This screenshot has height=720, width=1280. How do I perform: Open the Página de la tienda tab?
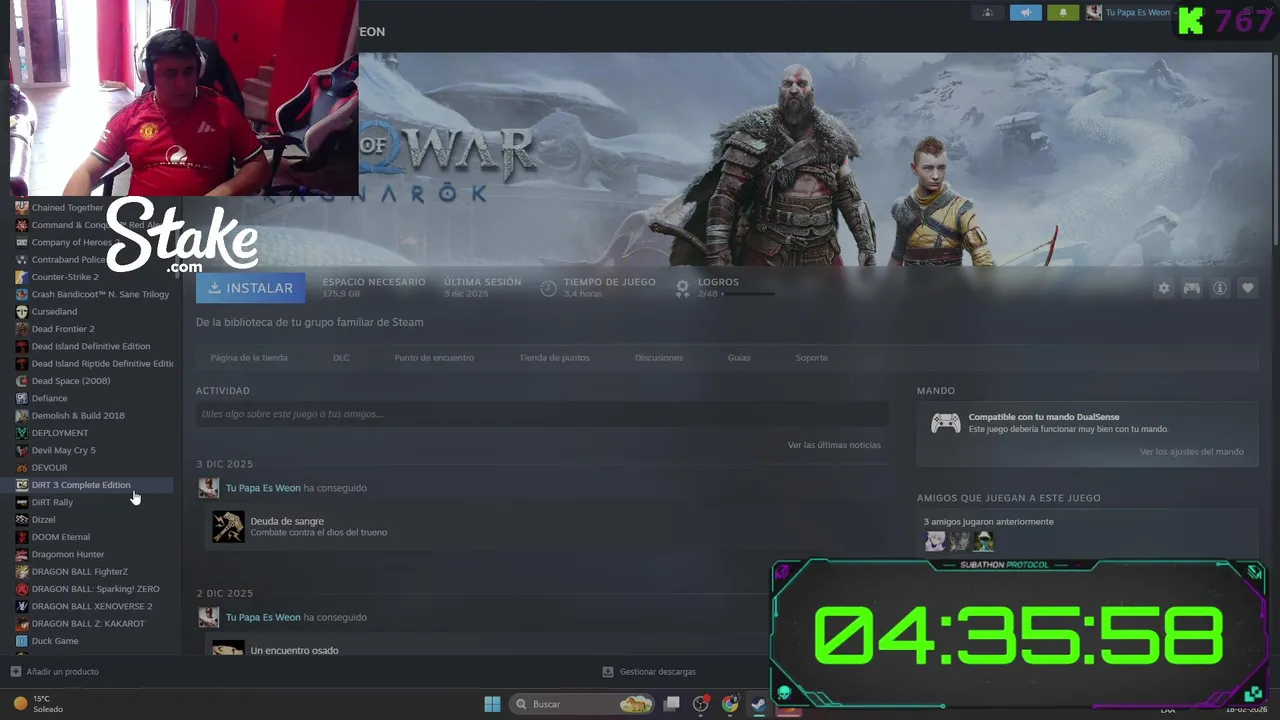[249, 357]
